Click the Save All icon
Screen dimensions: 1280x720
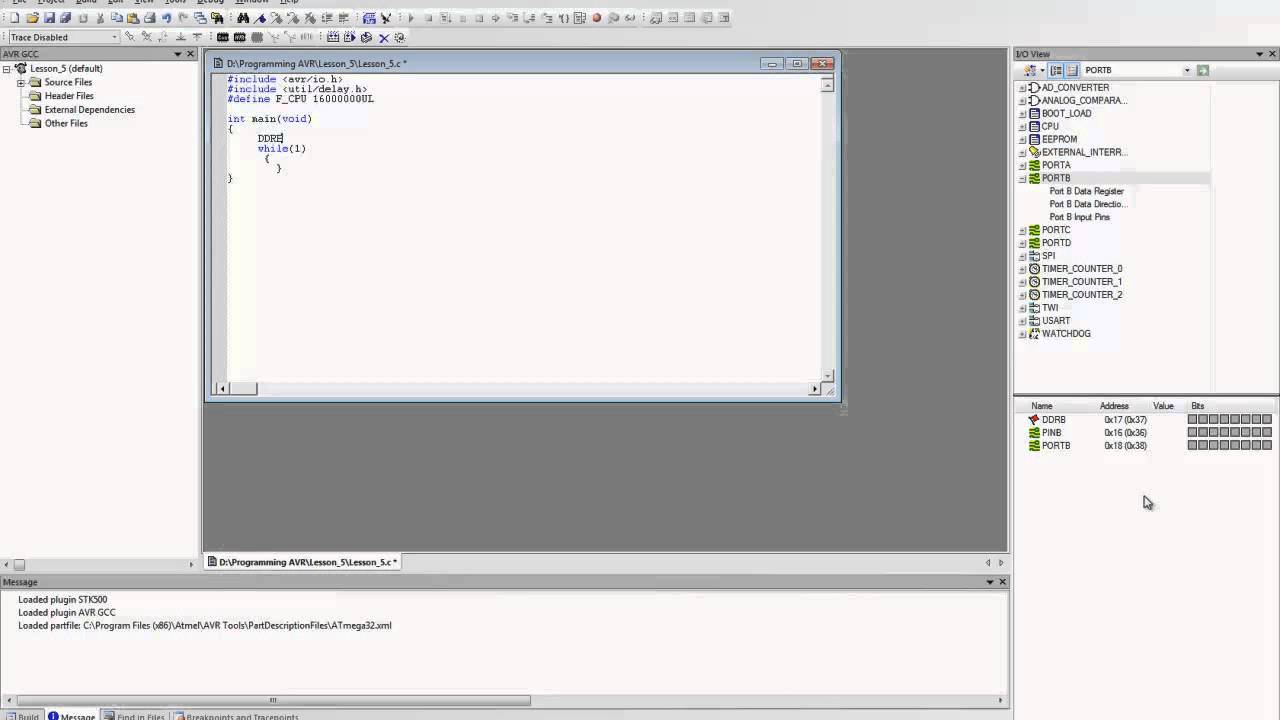pyautogui.click(x=66, y=18)
